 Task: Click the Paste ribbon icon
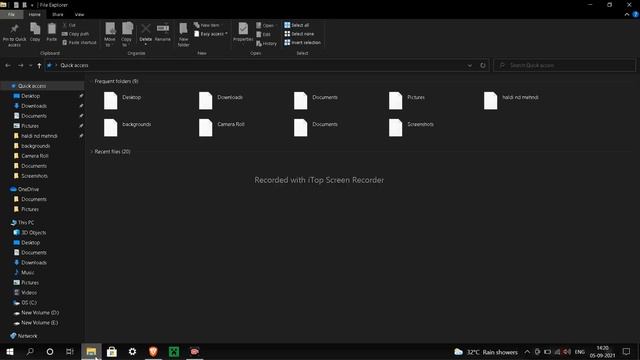51,32
